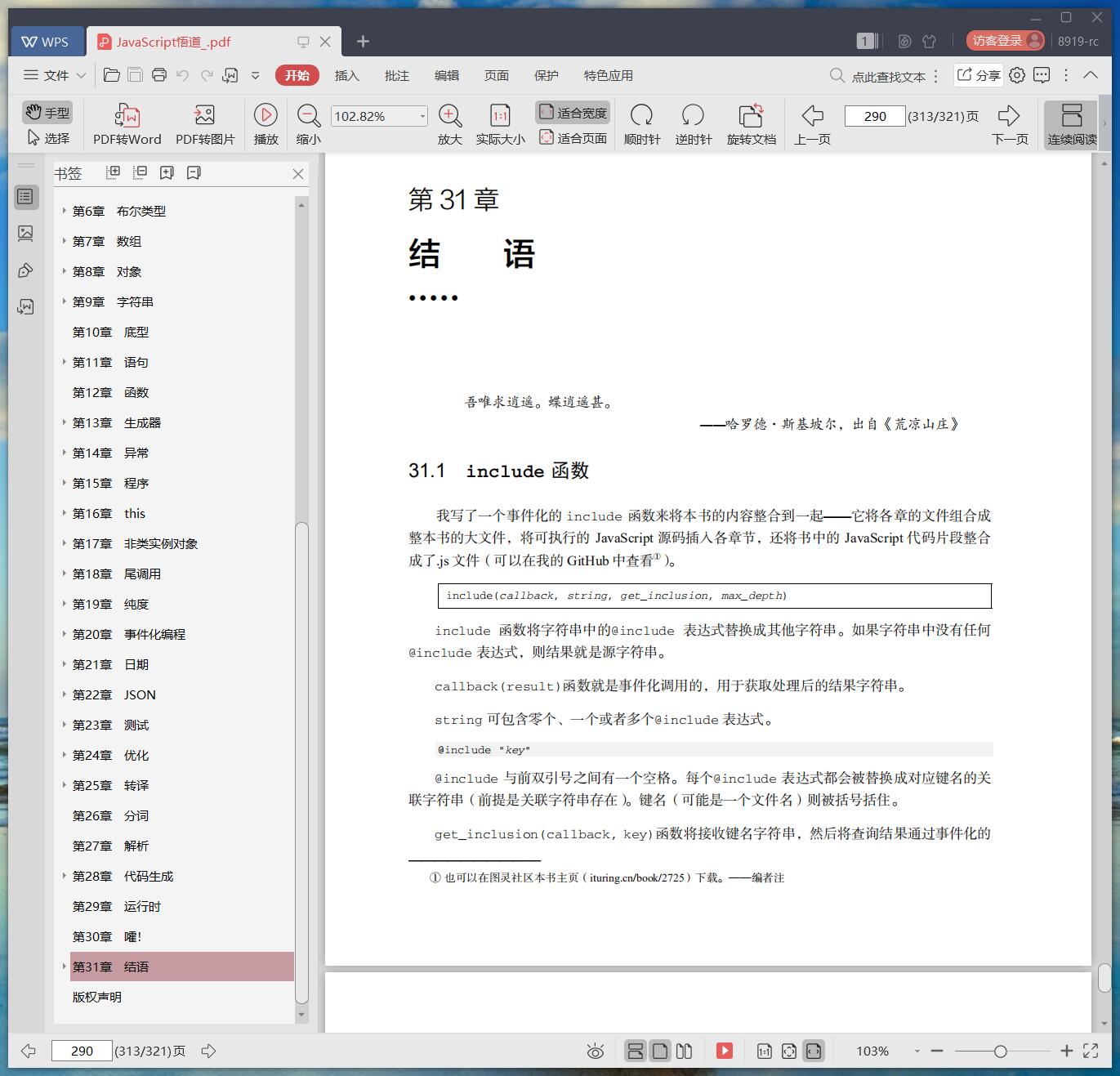Open the 103% zoom dropdown in status bar

917,1051
